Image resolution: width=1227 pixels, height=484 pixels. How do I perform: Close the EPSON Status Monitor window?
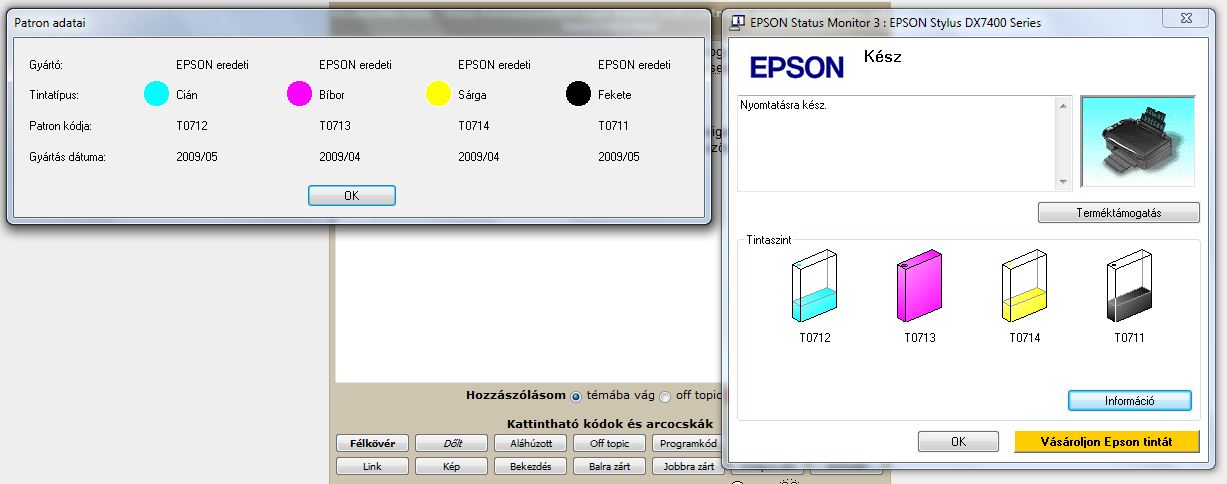pos(1186,19)
